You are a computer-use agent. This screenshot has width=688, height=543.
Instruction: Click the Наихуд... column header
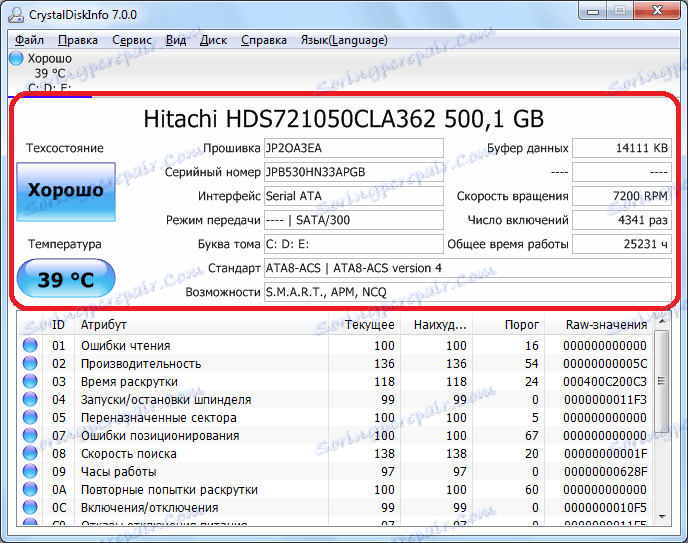437,325
